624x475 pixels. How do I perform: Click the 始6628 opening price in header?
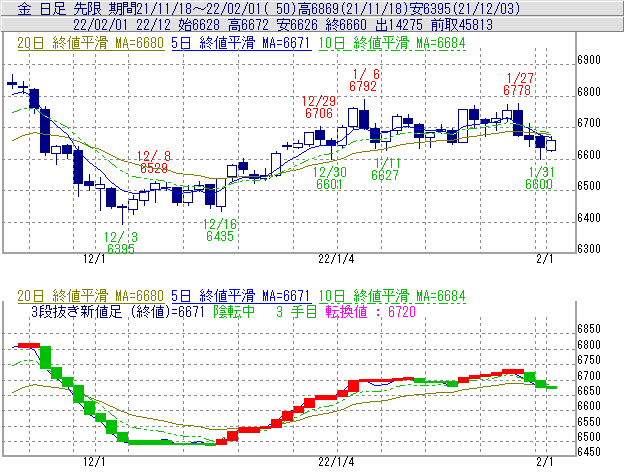(199, 25)
